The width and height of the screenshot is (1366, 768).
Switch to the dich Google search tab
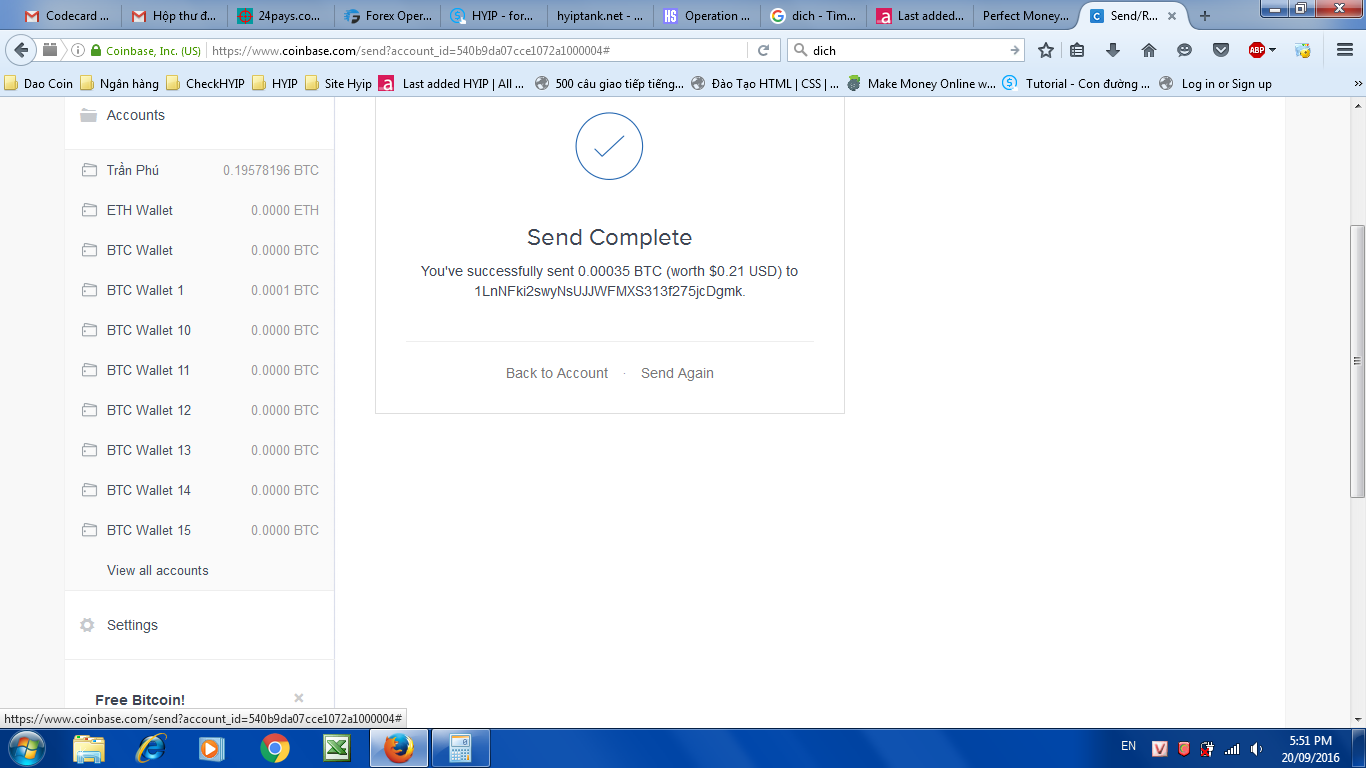click(813, 16)
